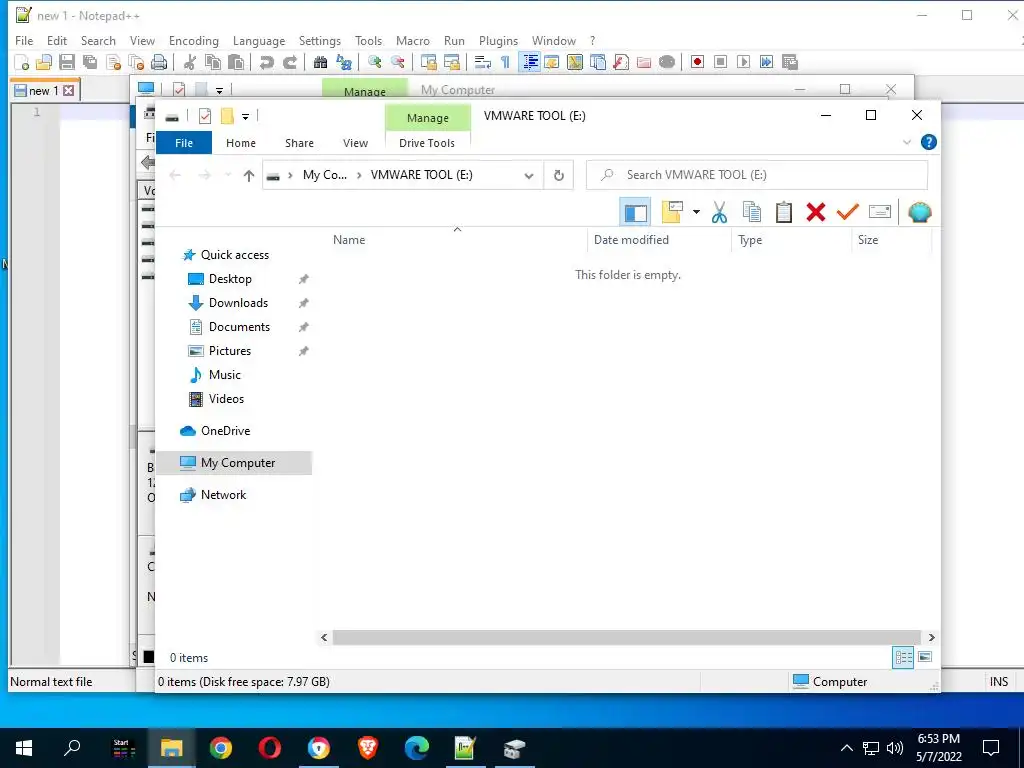Open Classic Shell settings via shell icon

point(920,212)
